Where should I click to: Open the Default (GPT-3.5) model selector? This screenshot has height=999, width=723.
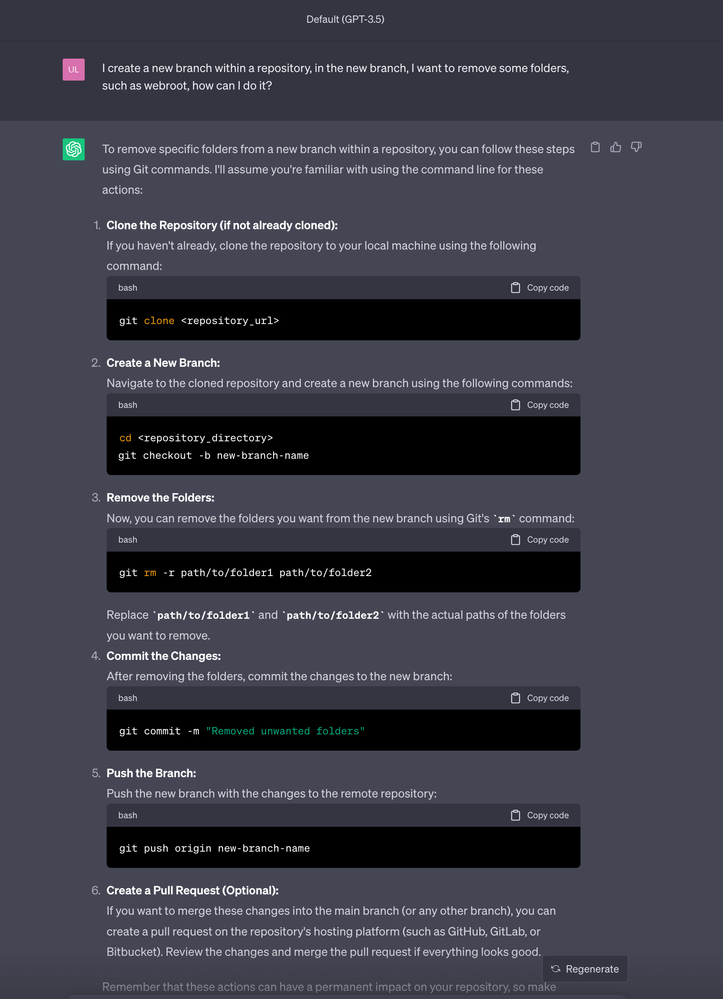[x=345, y=19]
